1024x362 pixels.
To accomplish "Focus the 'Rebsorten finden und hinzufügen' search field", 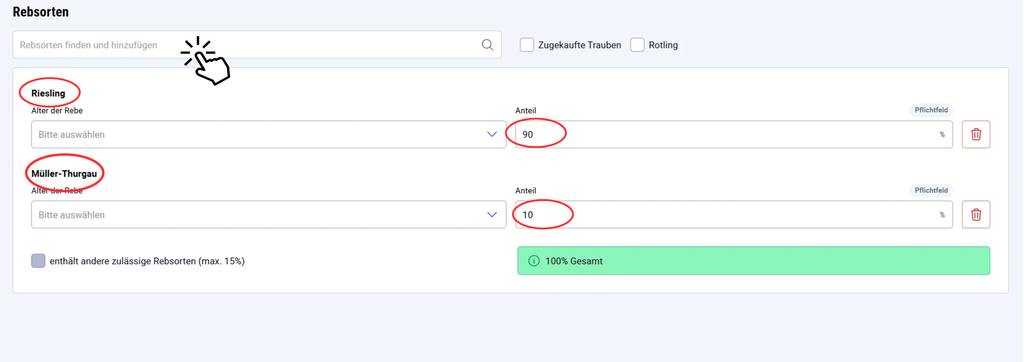I will pyautogui.click(x=257, y=45).
